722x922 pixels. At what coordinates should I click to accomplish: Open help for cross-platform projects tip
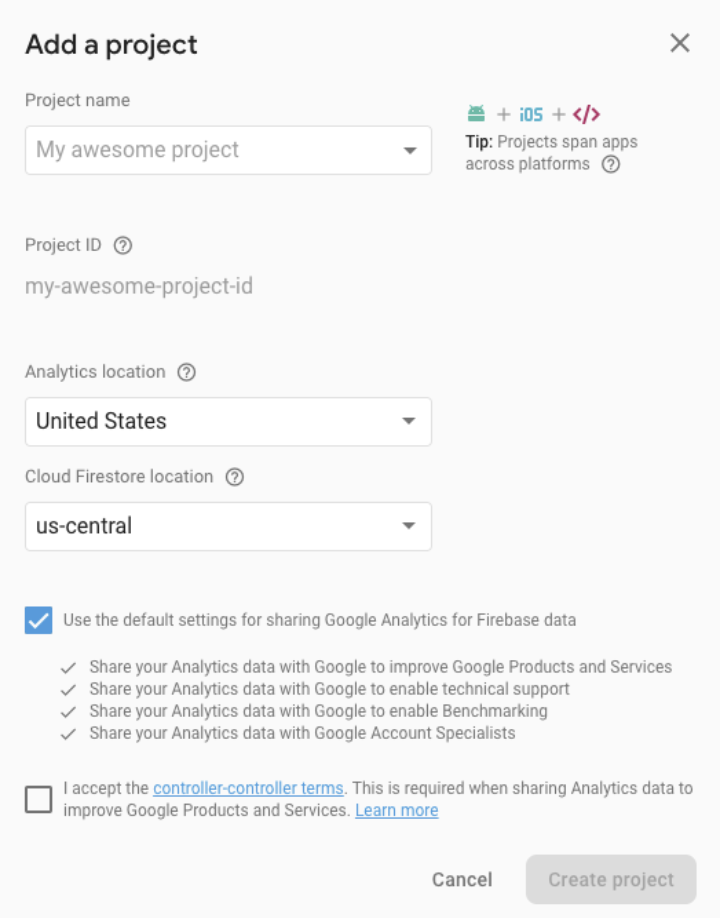611,164
